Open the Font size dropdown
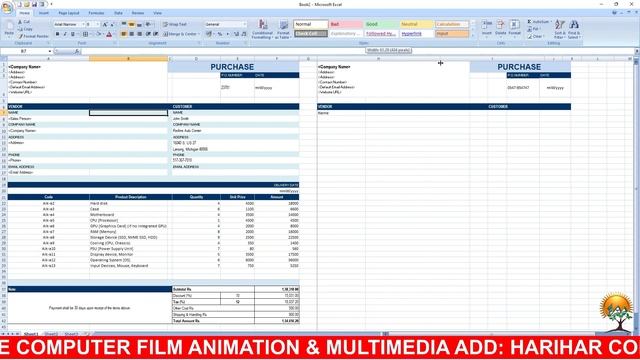This screenshot has height=360, width=640. tap(98, 24)
